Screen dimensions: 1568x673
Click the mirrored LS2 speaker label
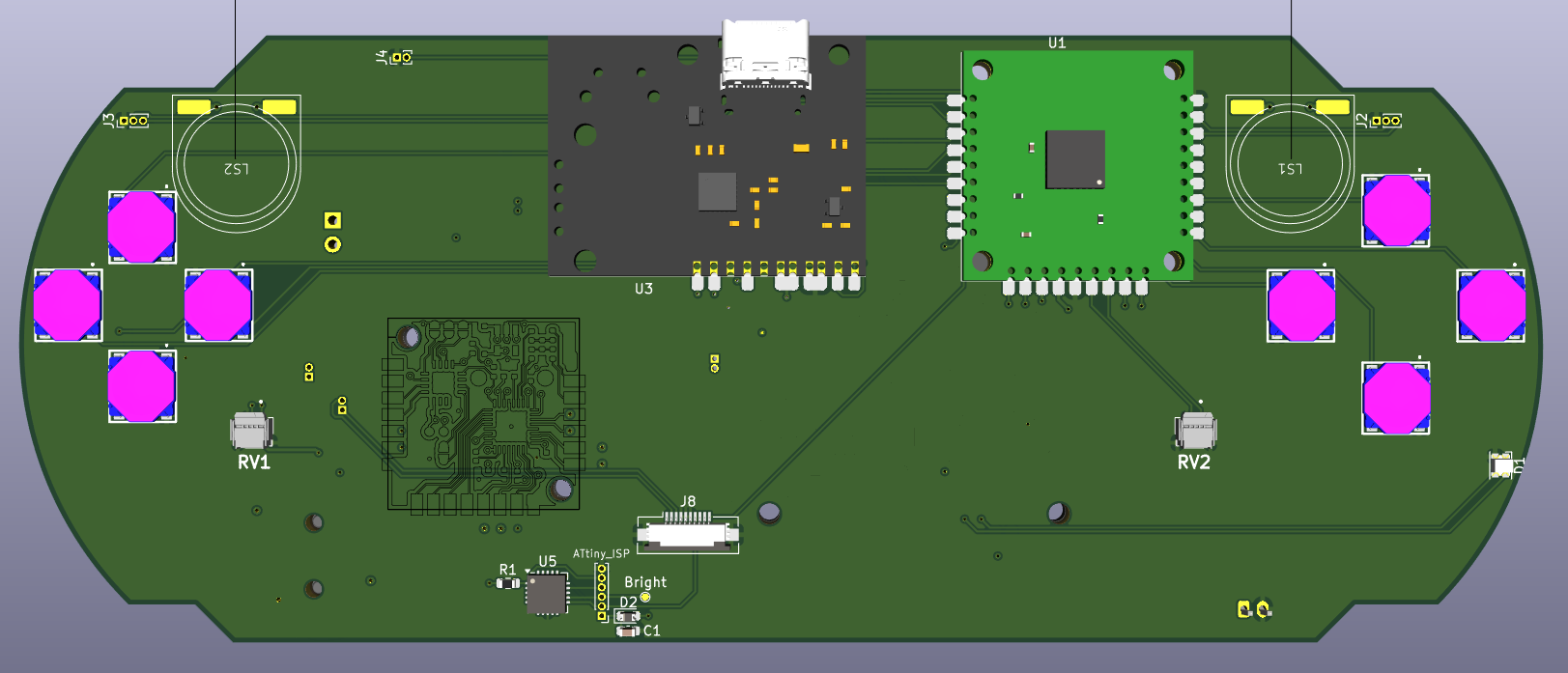[x=237, y=169]
